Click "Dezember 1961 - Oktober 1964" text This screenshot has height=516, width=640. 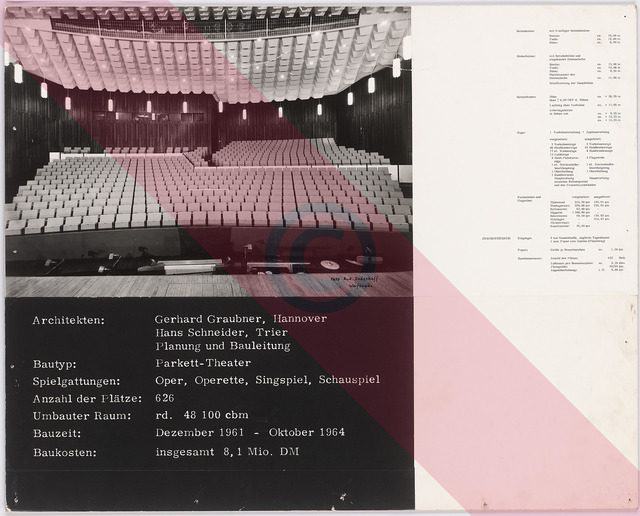(250, 433)
